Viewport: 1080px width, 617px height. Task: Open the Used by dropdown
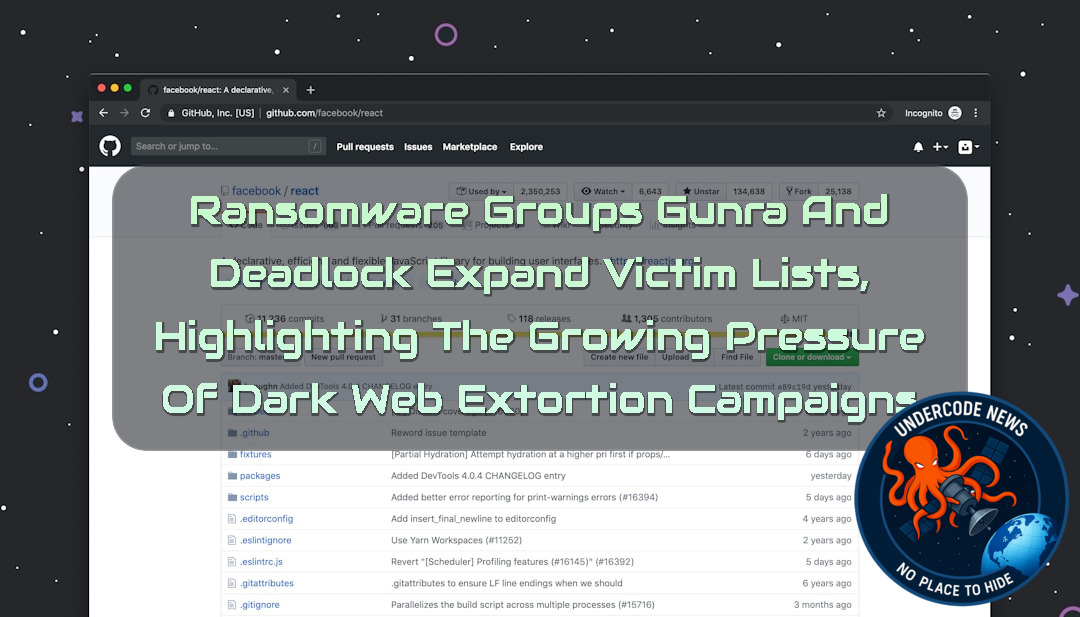(481, 191)
